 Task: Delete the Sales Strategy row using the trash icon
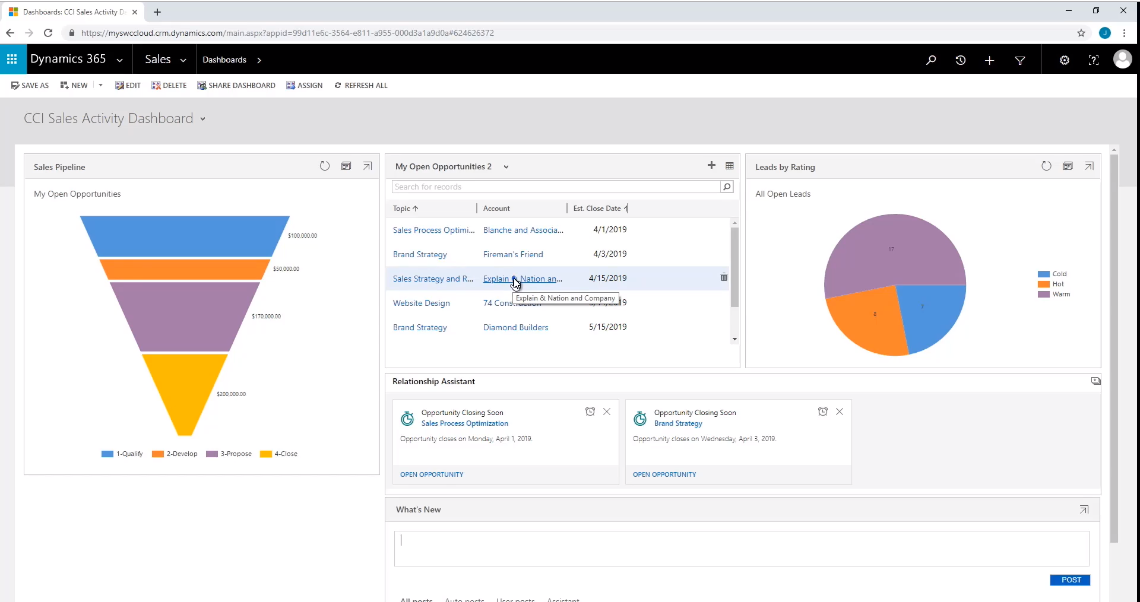click(723, 278)
